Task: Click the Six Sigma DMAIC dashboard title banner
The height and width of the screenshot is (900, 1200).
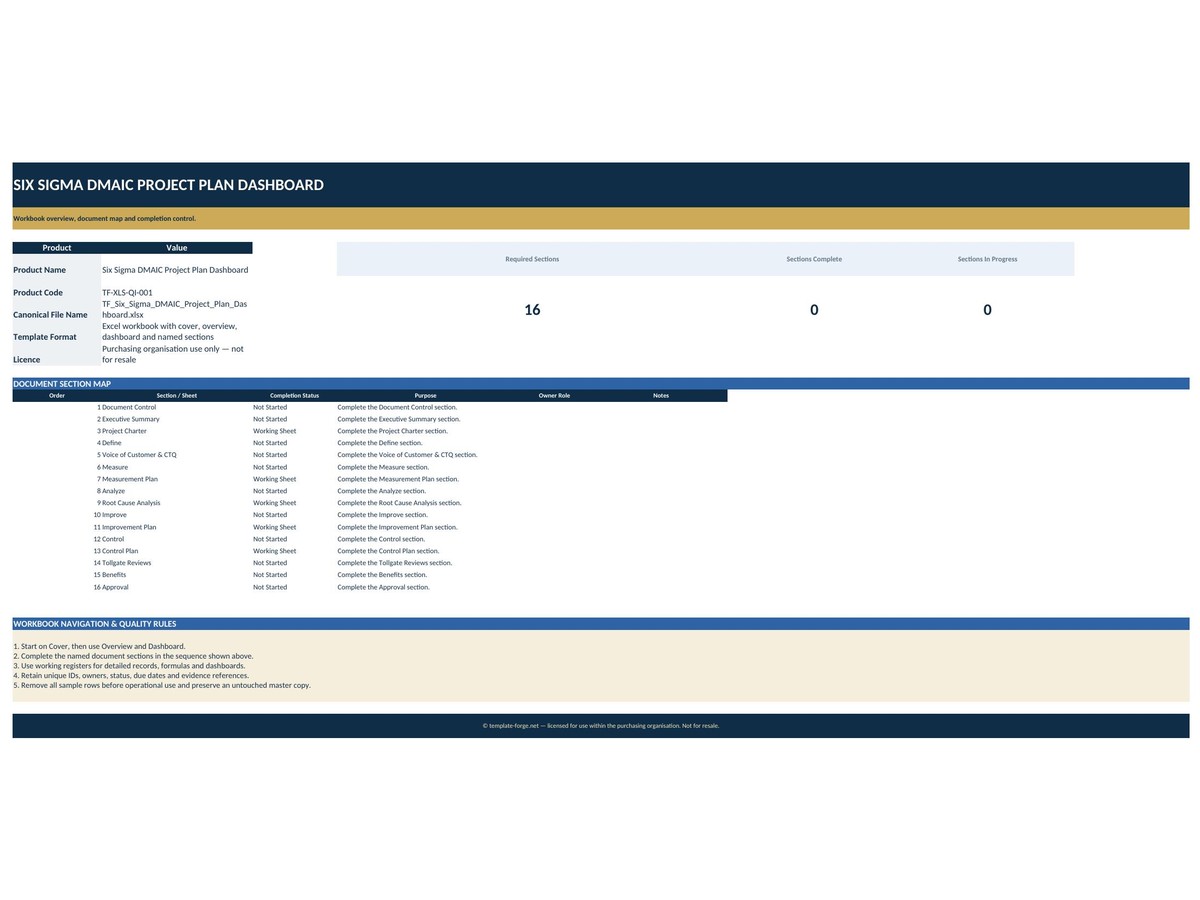Action: point(600,185)
